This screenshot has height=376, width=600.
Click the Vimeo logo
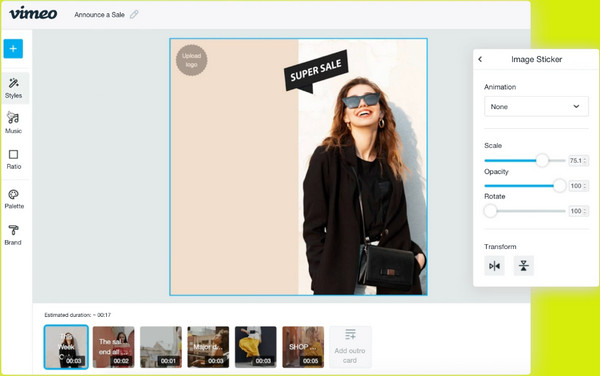click(33, 13)
